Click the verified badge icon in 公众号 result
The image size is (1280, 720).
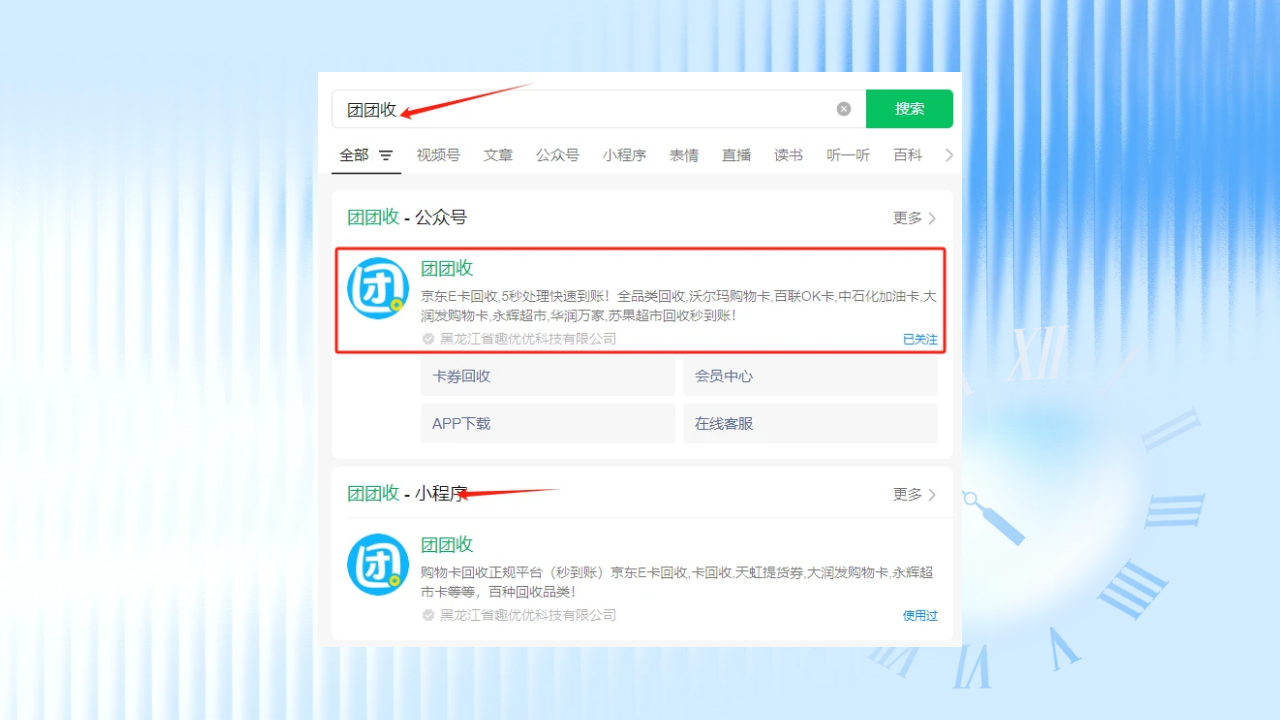pos(428,339)
